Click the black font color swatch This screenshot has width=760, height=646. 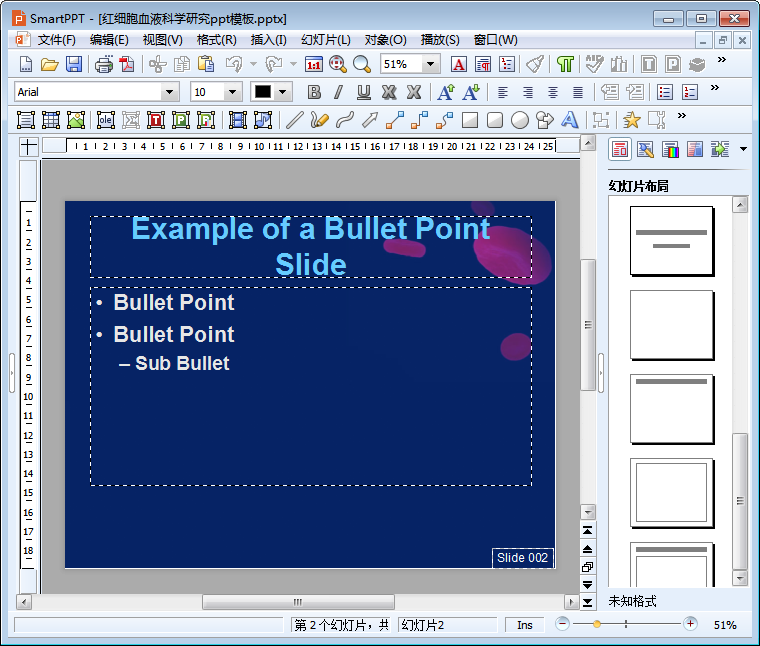263,92
